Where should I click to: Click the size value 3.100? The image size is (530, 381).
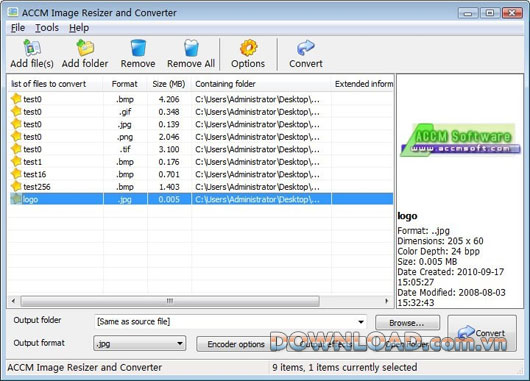169,149
